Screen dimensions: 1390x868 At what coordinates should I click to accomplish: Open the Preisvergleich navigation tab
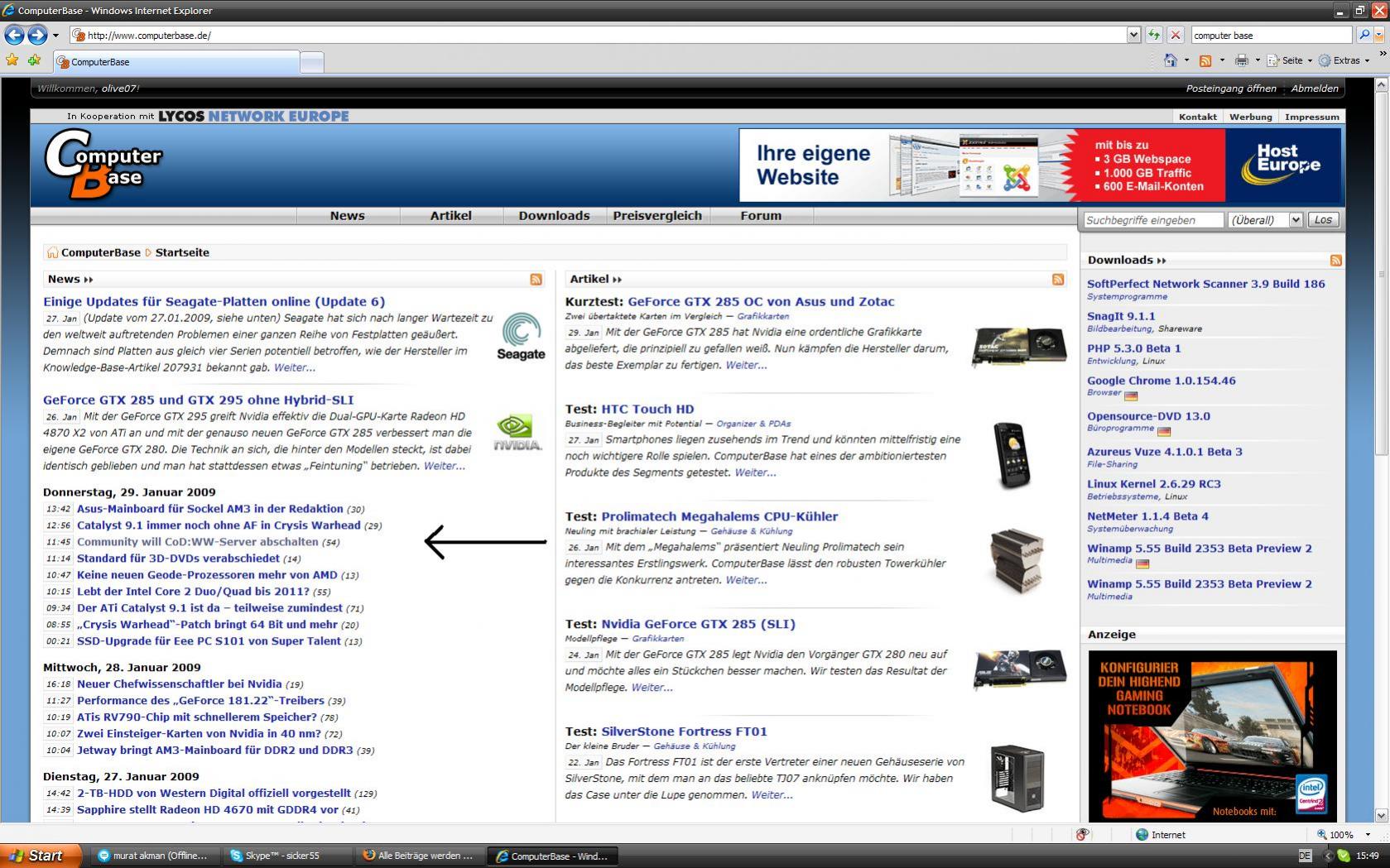657,216
